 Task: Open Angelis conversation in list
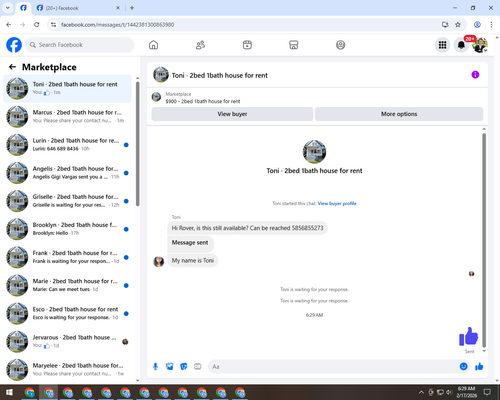[67, 173]
